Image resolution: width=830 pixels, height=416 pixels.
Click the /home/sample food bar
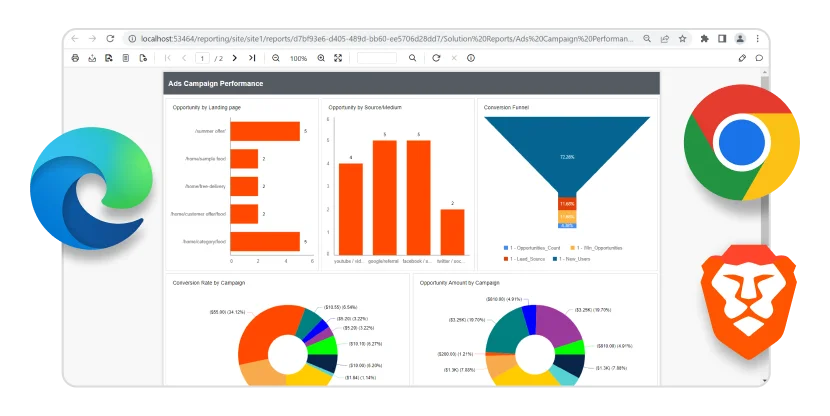[x=244, y=159]
